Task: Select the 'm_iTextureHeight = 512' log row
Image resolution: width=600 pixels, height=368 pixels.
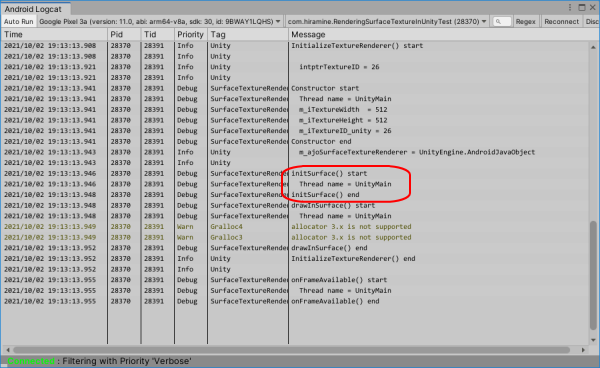Action: tap(295, 120)
